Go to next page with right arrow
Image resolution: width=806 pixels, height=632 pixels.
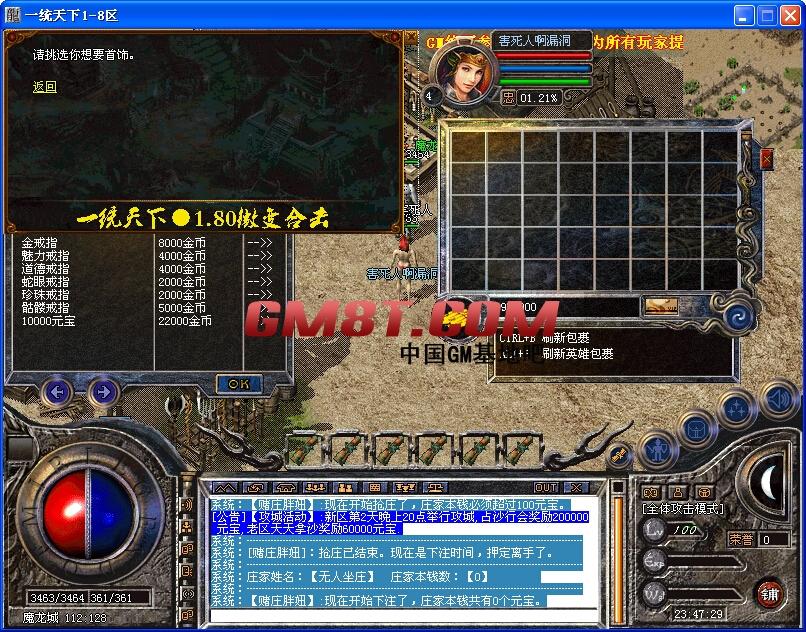click(x=103, y=392)
